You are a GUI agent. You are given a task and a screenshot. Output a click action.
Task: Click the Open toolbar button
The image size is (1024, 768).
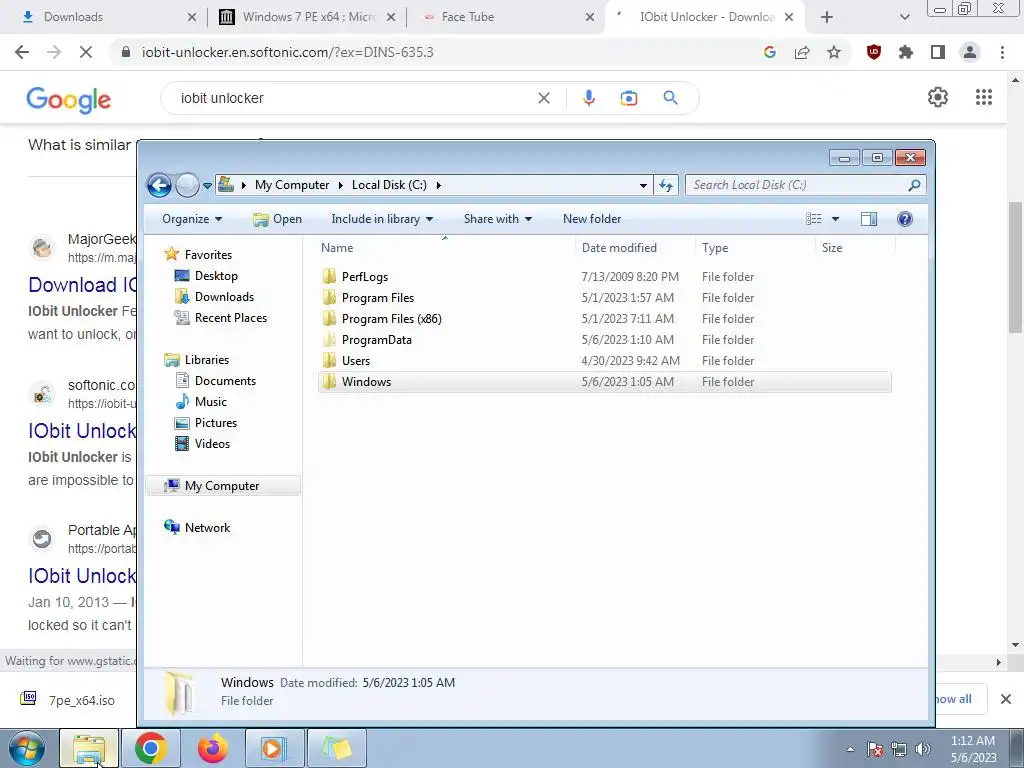[278, 219]
